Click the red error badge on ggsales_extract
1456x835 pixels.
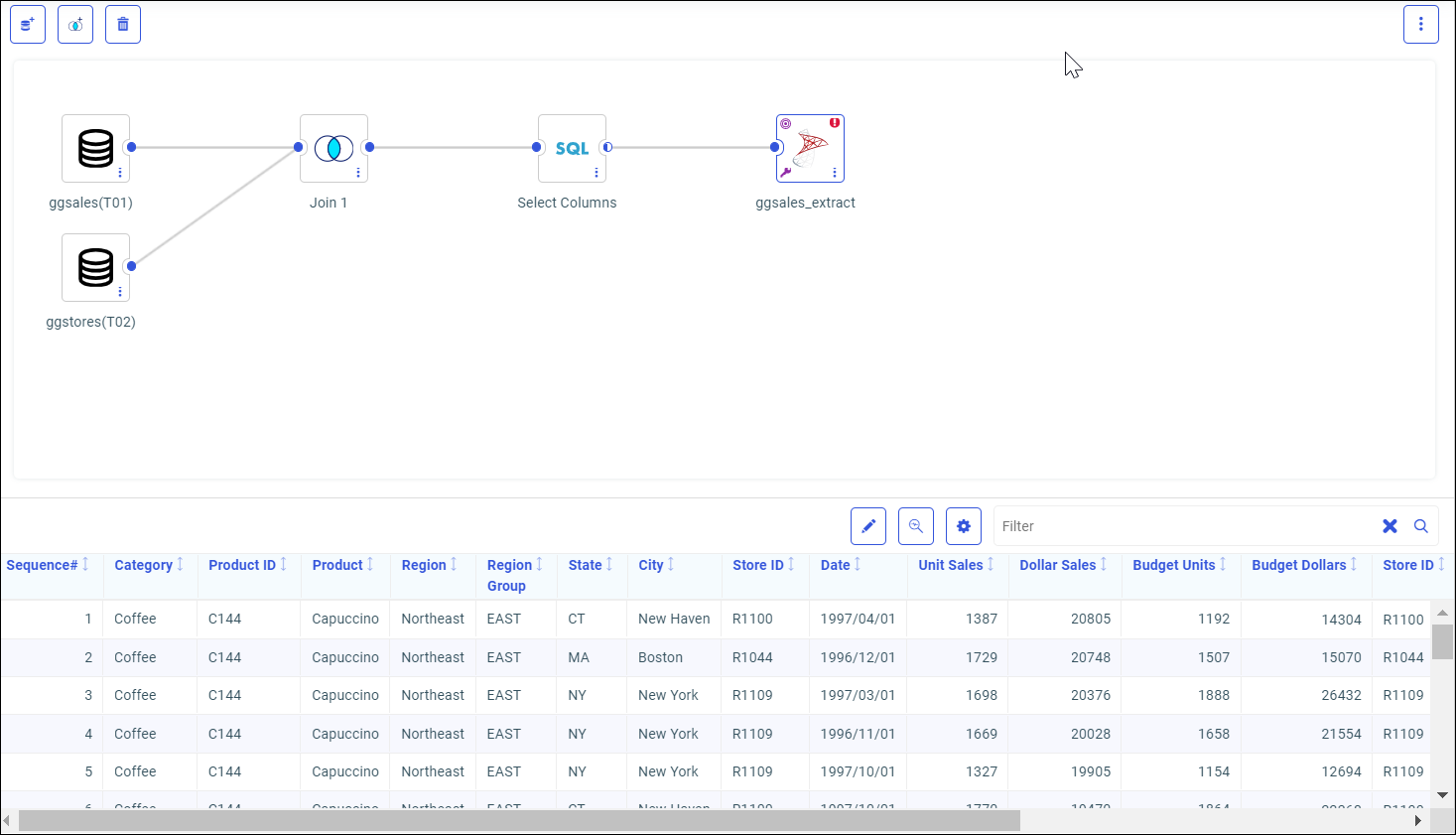(x=835, y=123)
